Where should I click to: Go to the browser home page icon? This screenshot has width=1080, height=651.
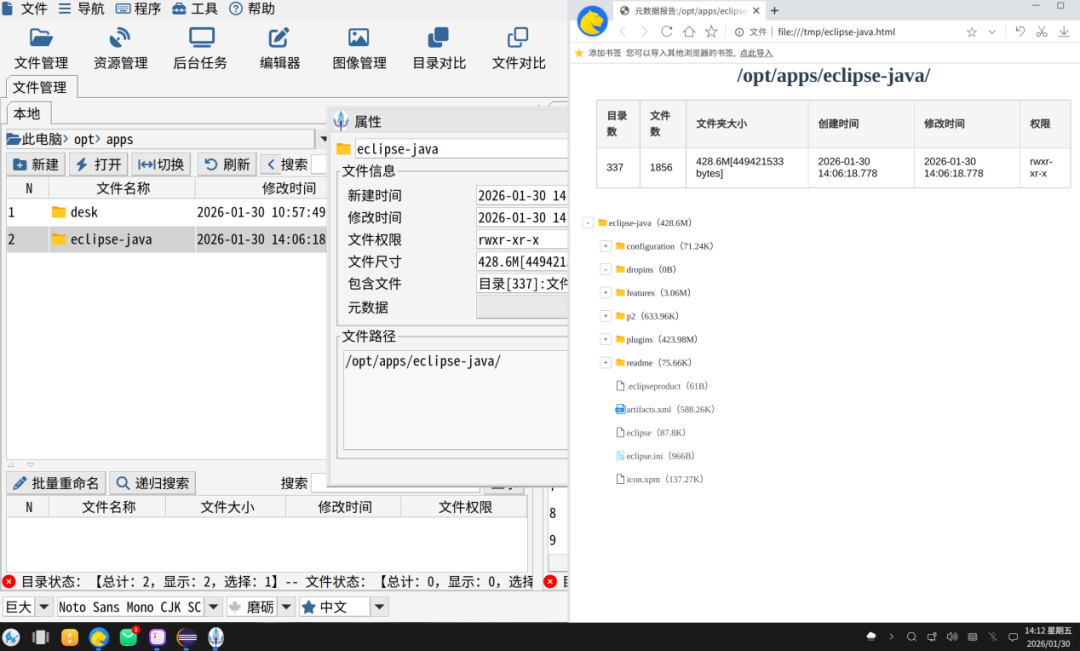689,32
